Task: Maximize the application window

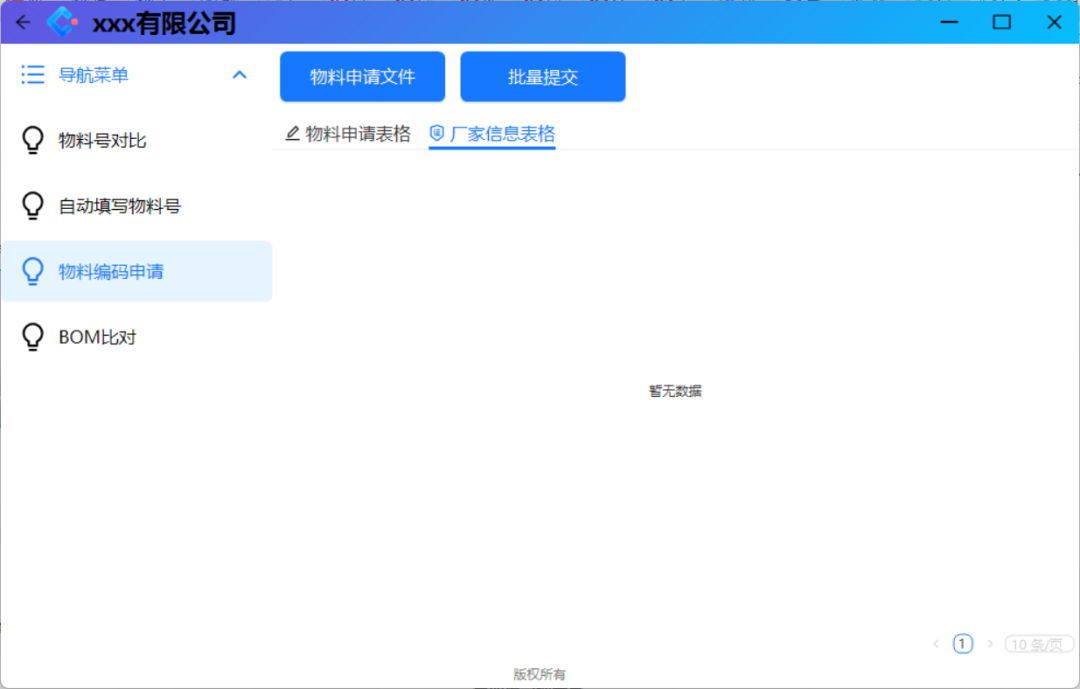Action: (x=1001, y=22)
